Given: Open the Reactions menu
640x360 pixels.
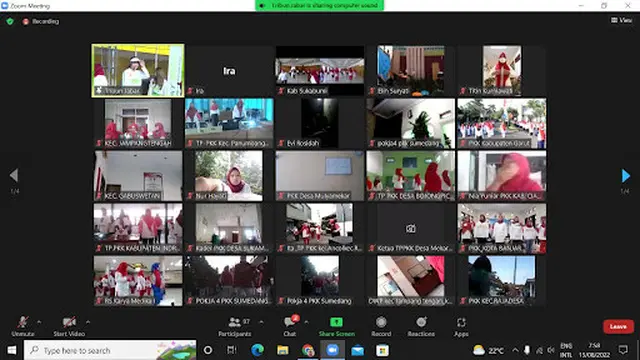Looking at the screenshot, I should click(x=421, y=327).
